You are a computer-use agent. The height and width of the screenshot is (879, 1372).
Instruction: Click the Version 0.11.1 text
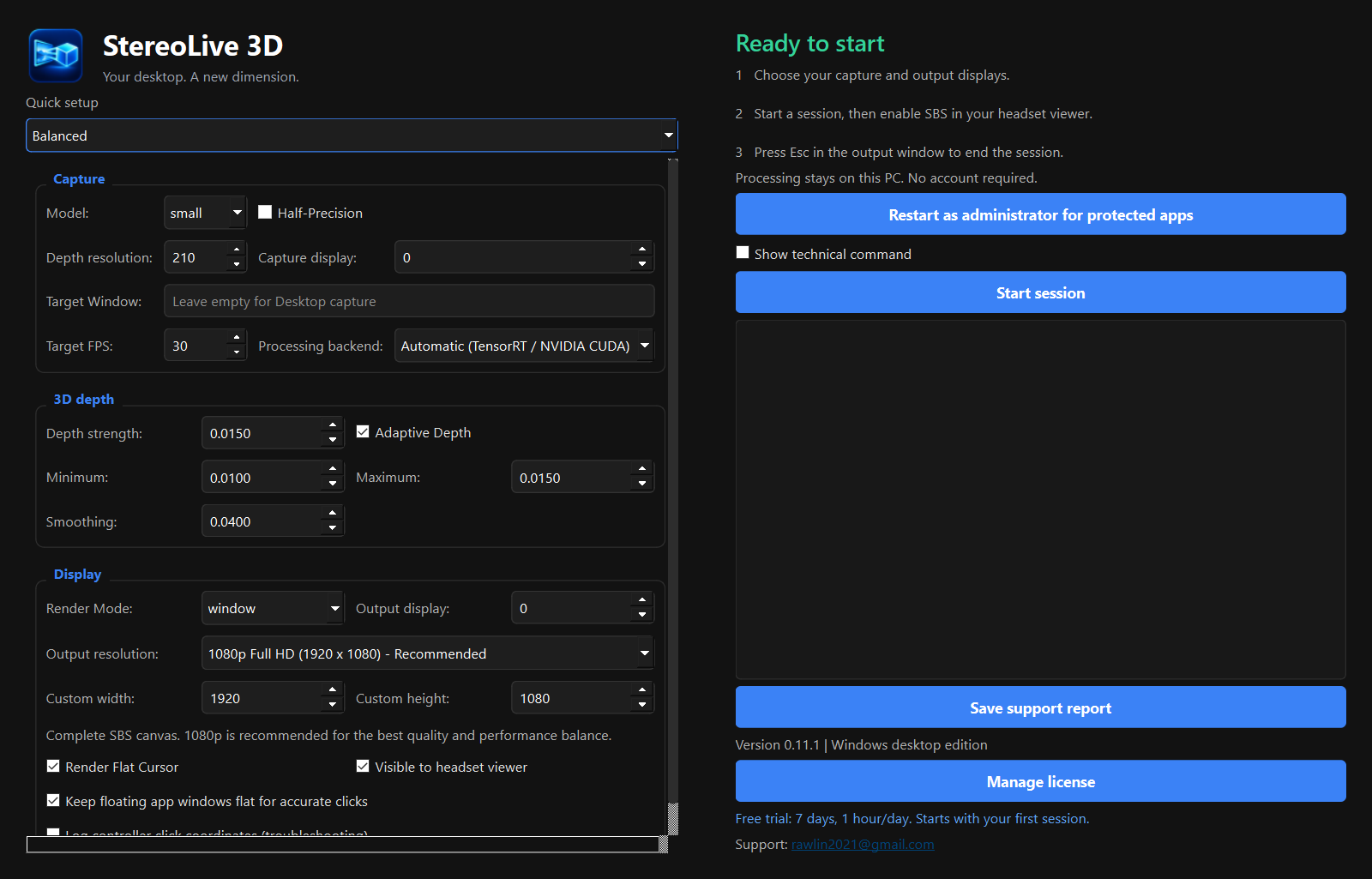(x=861, y=744)
